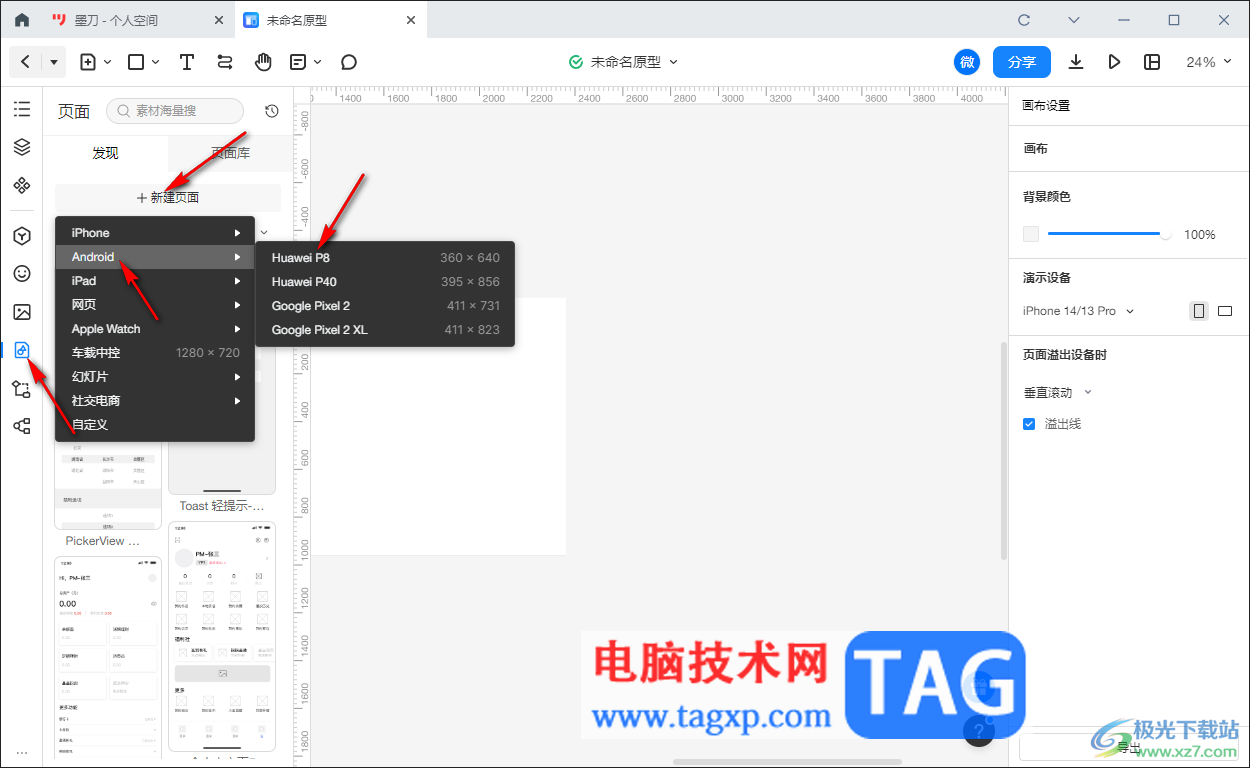Select the new page tool icon
1250x768 pixels.
pos(88,62)
